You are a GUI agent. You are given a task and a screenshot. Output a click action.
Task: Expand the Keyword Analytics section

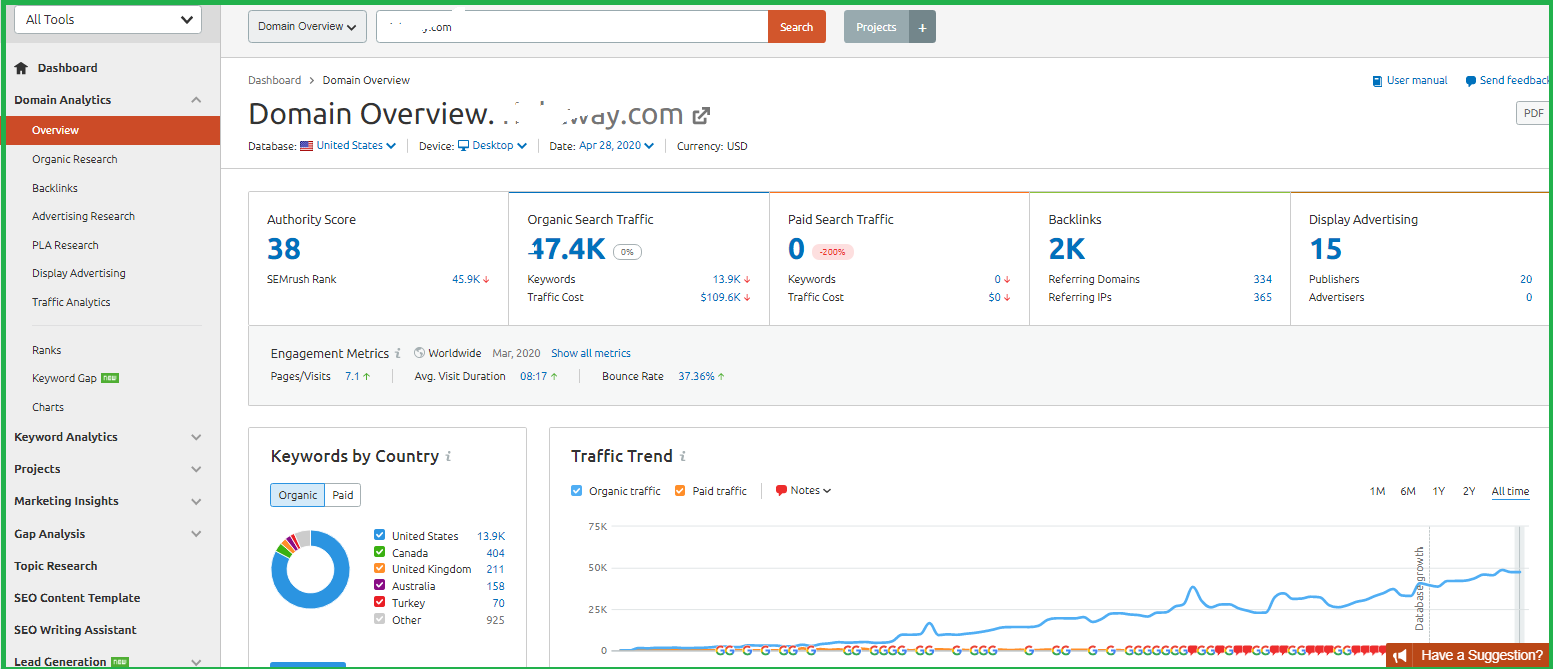[x=196, y=437]
